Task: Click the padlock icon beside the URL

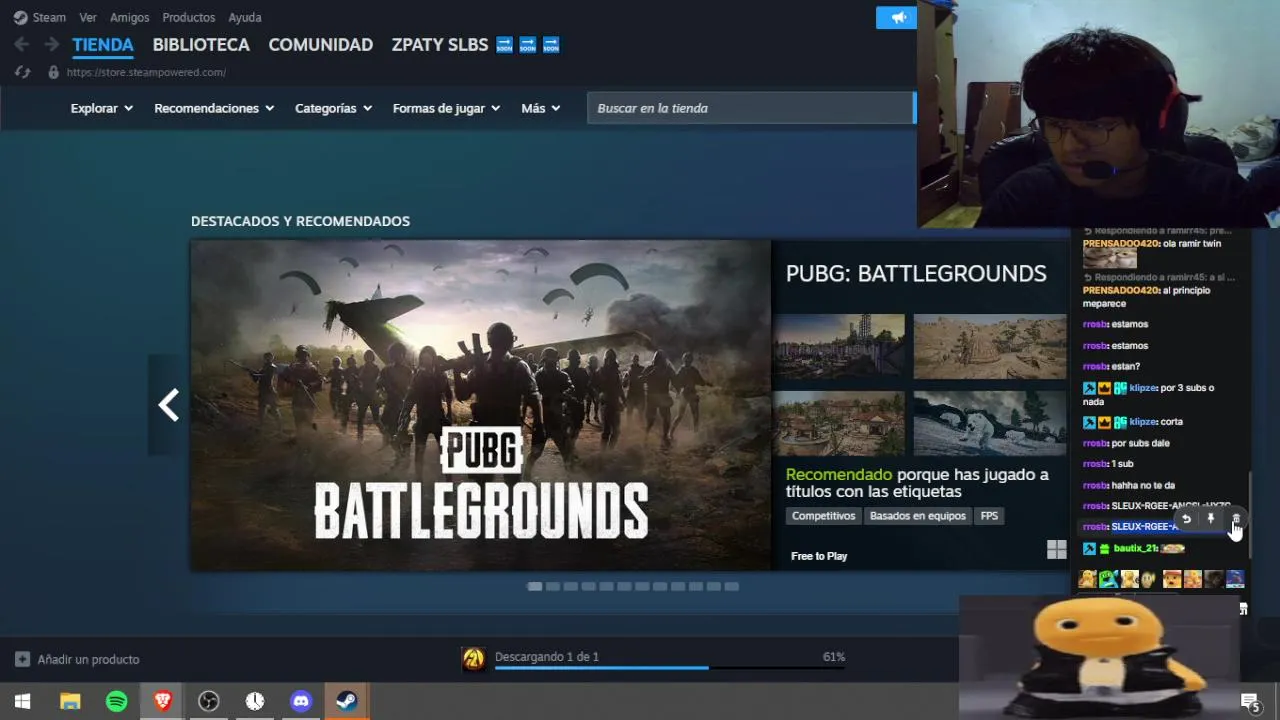Action: (53, 72)
